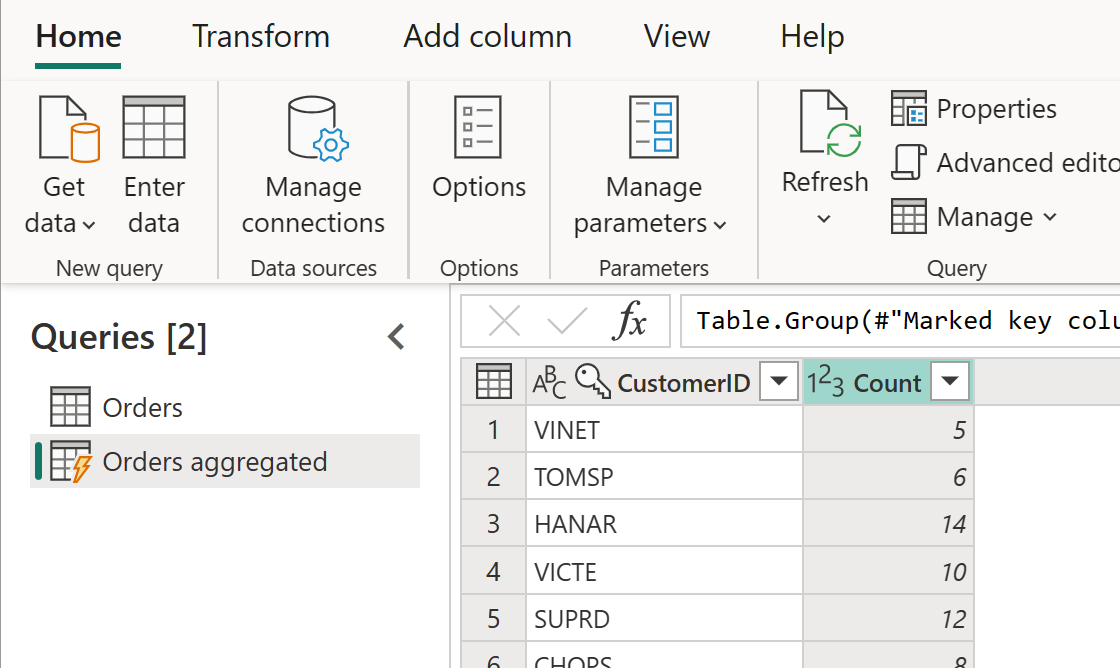The image size is (1120, 668).
Task: Open Manage connections
Action: pyautogui.click(x=313, y=170)
